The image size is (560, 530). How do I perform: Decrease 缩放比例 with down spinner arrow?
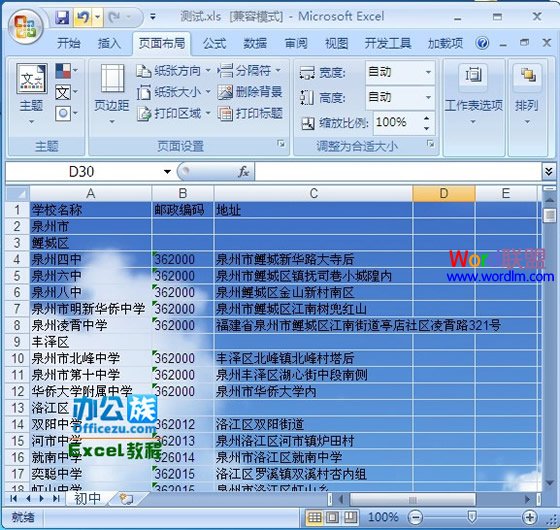[427, 128]
